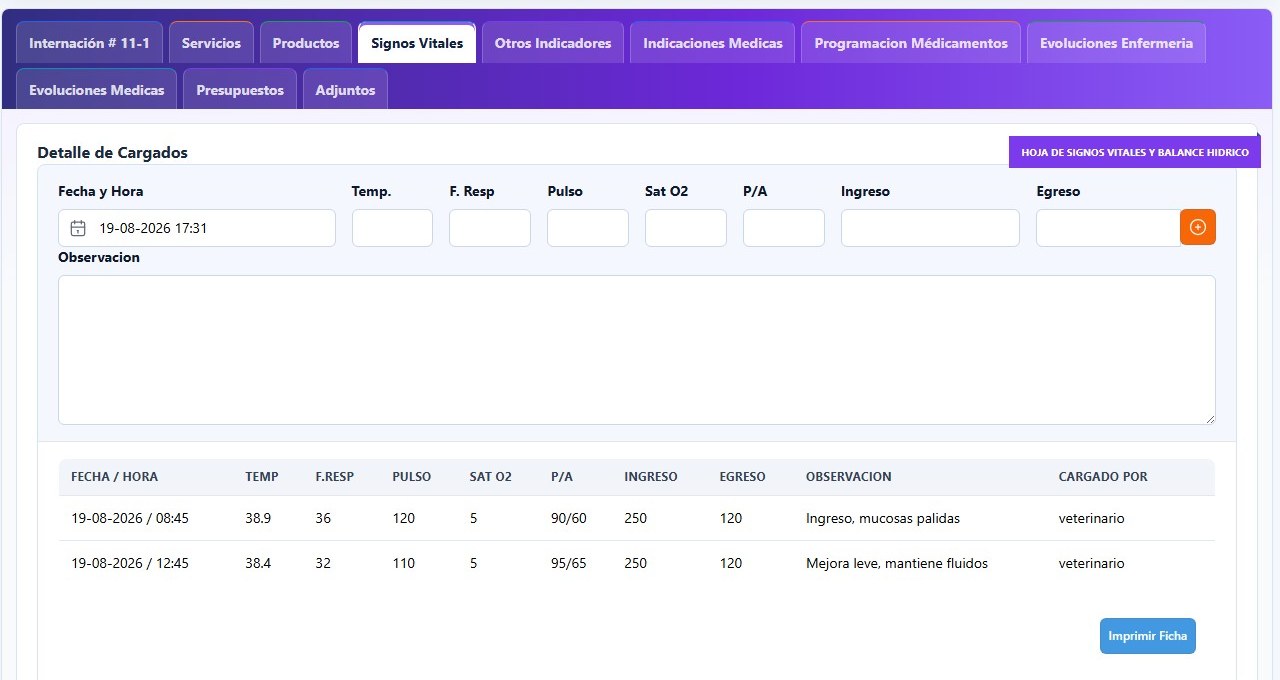Select the 19-08-2026 / 08:45 record
This screenshot has width=1280, height=680.
point(637,518)
